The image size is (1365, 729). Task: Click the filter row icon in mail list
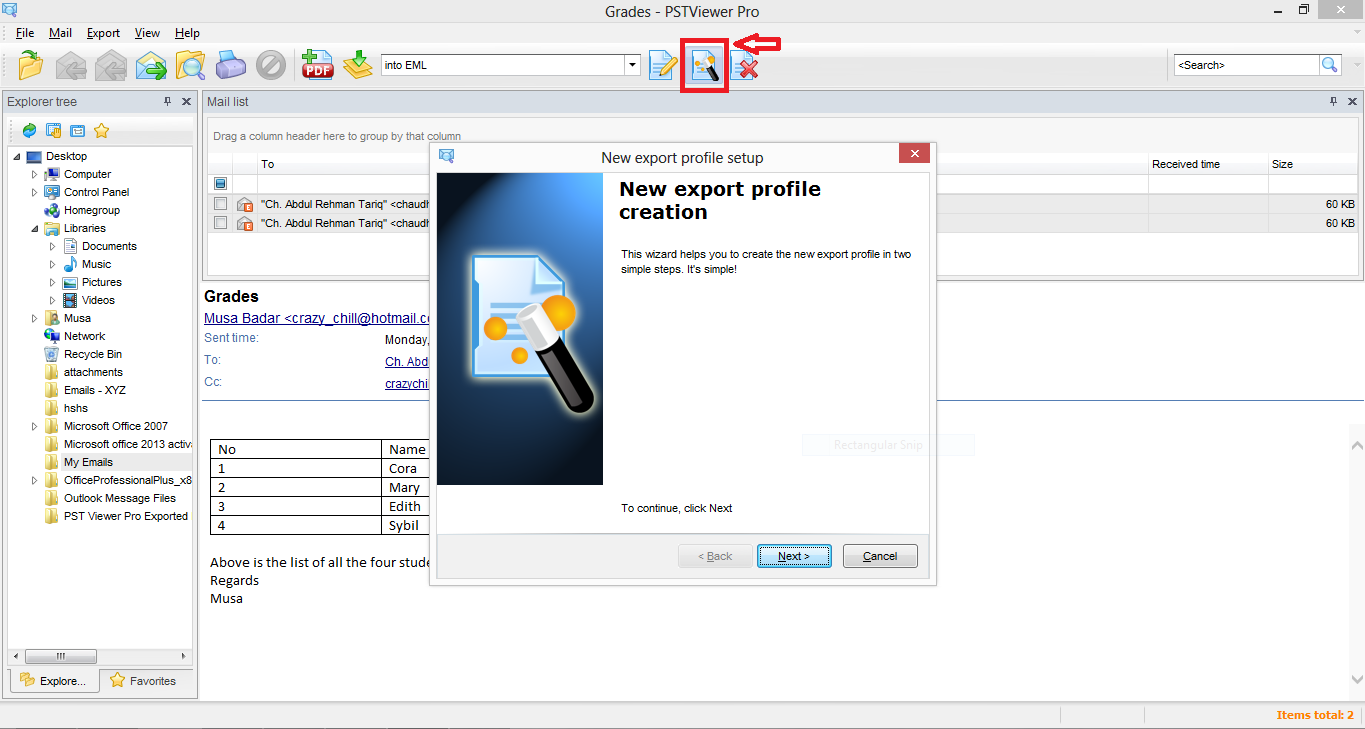[x=220, y=184]
